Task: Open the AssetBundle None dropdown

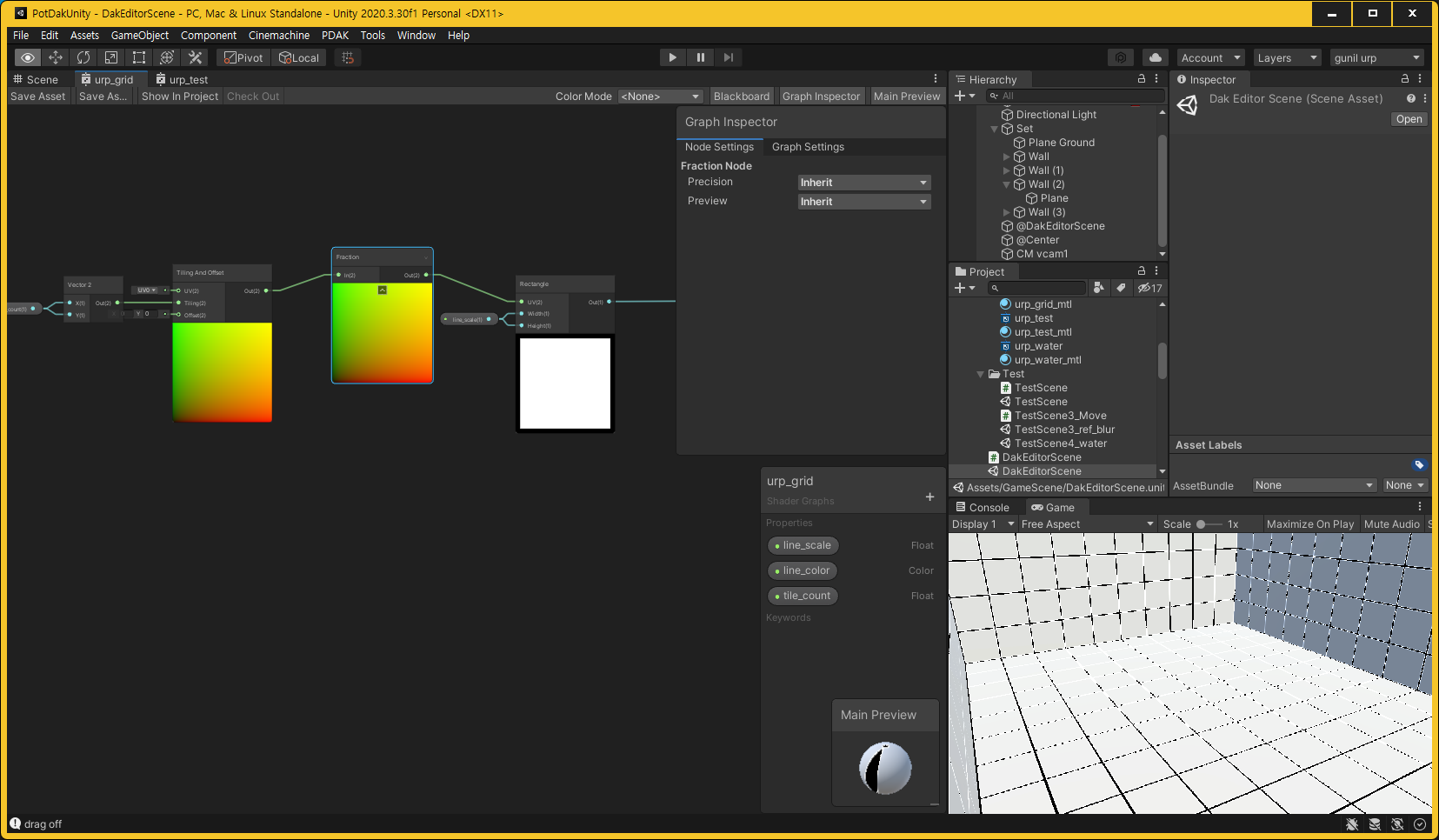Action: (1314, 485)
